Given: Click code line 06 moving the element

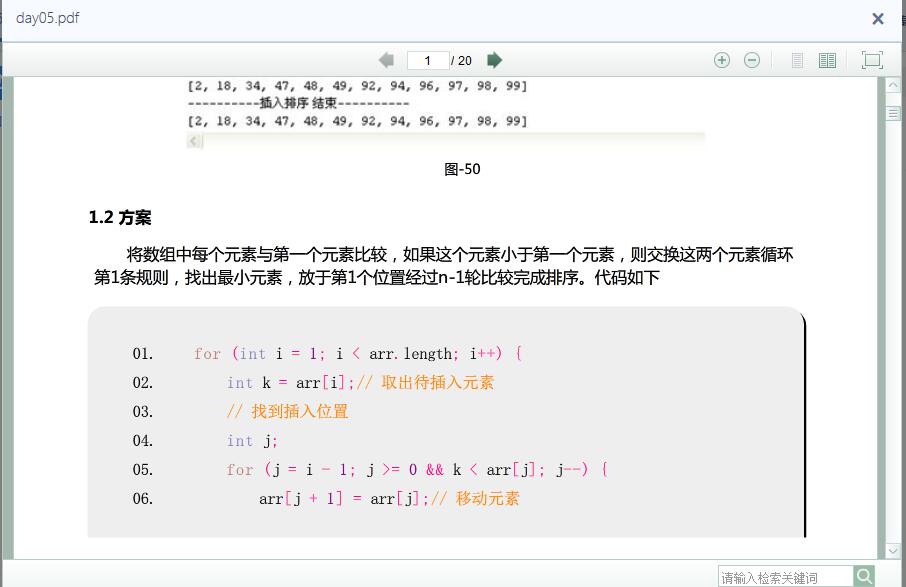Looking at the screenshot, I should [389, 499].
